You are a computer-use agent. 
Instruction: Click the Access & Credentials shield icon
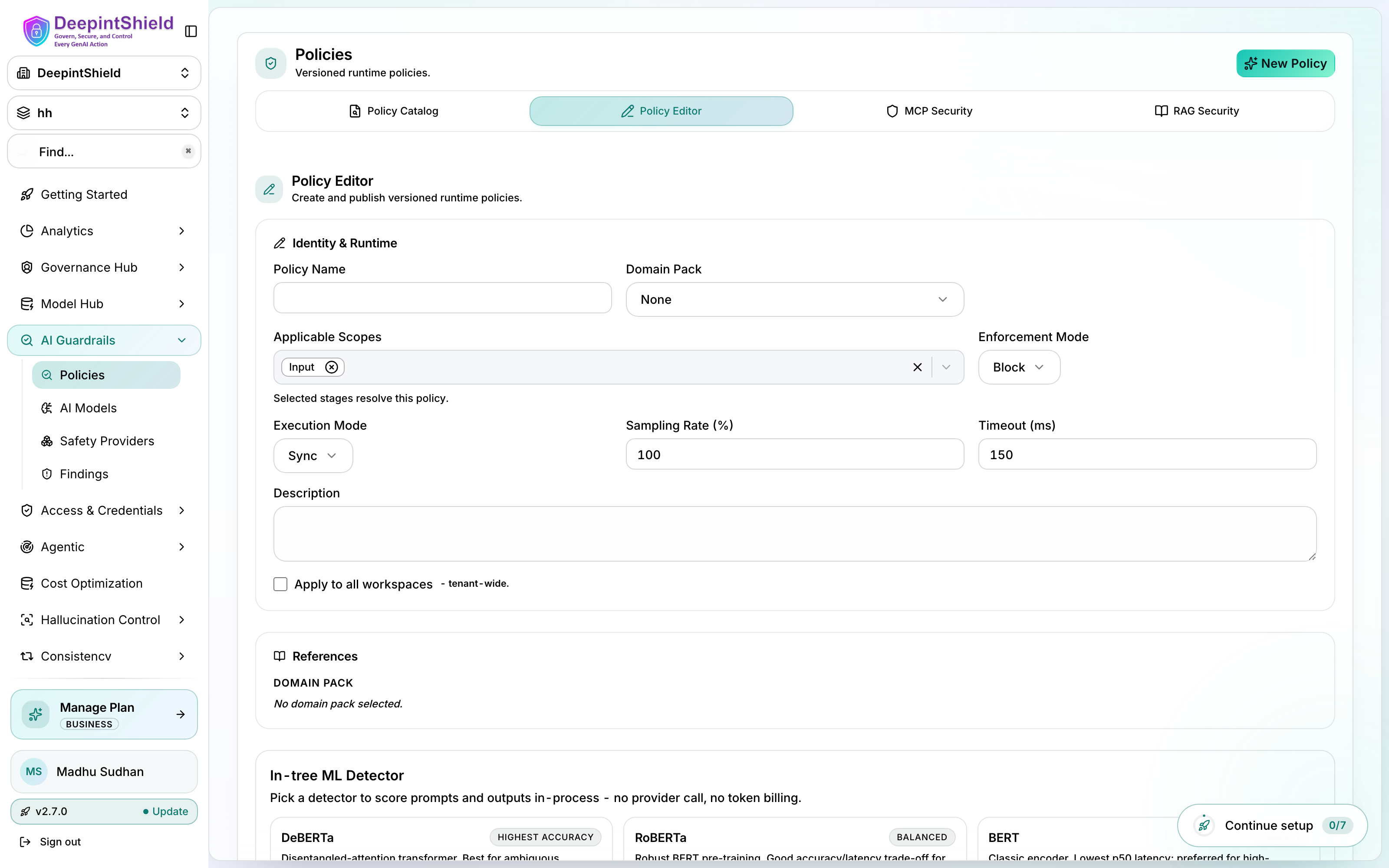click(x=27, y=510)
